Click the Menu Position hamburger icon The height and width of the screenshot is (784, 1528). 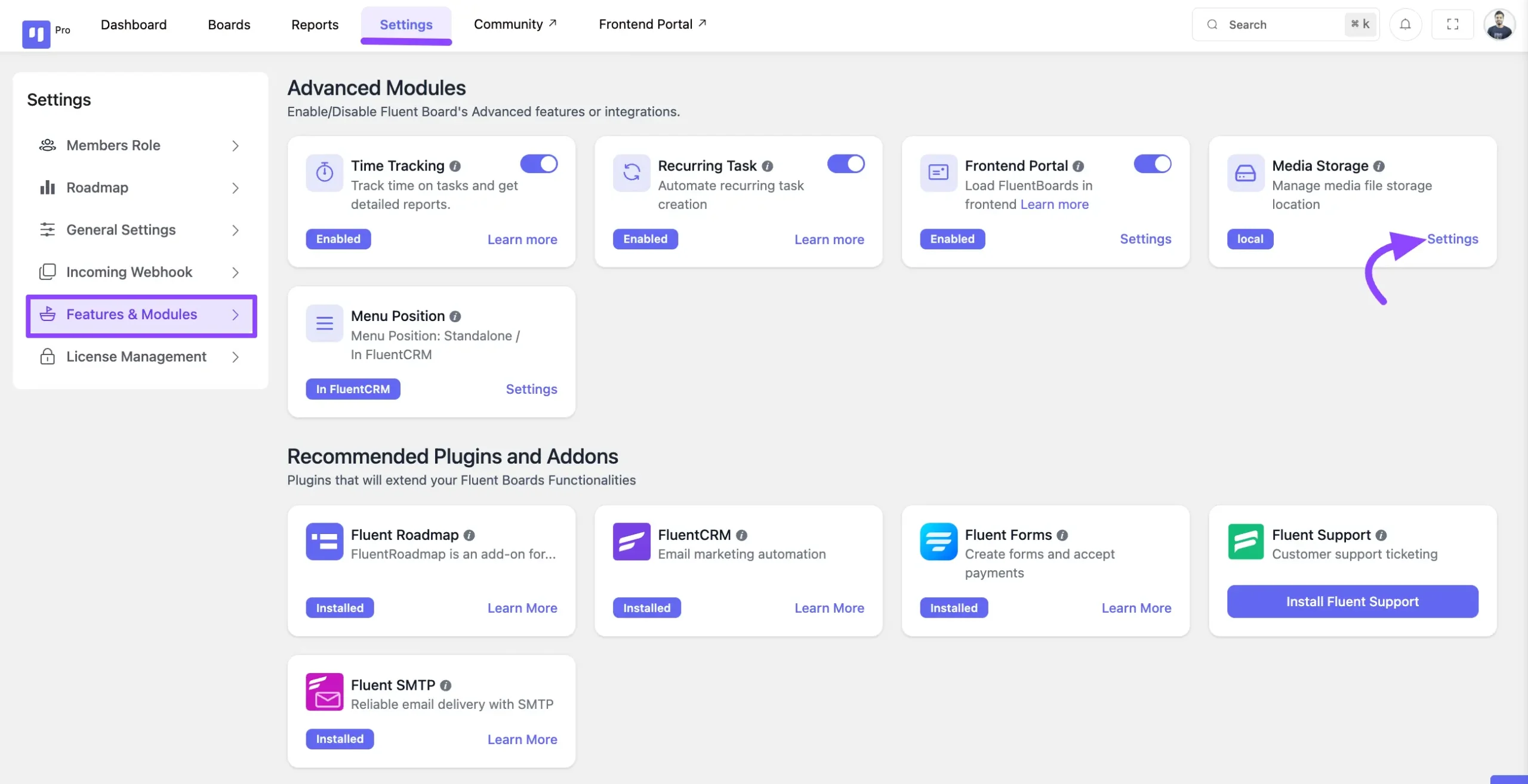[x=324, y=323]
